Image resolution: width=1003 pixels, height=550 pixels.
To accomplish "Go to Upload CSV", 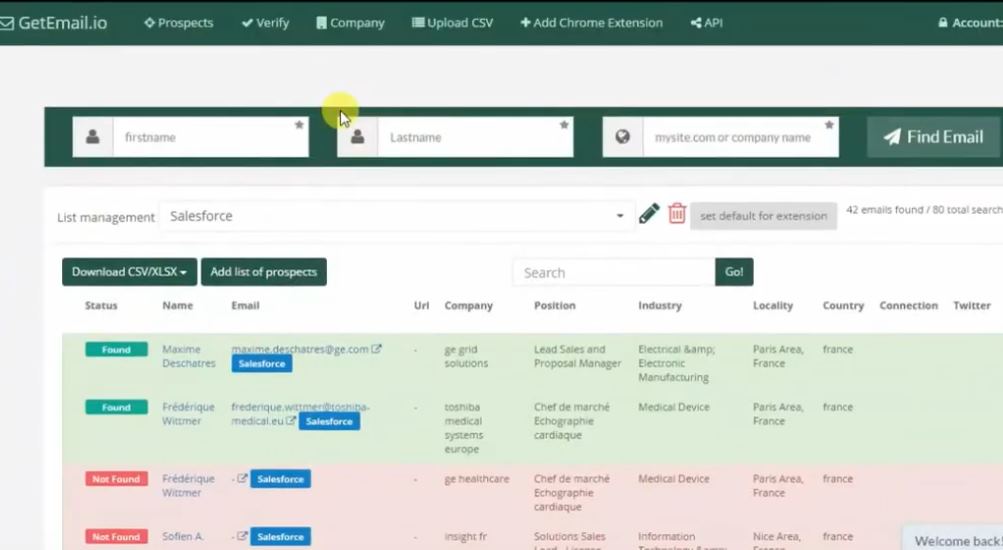I will pos(452,23).
